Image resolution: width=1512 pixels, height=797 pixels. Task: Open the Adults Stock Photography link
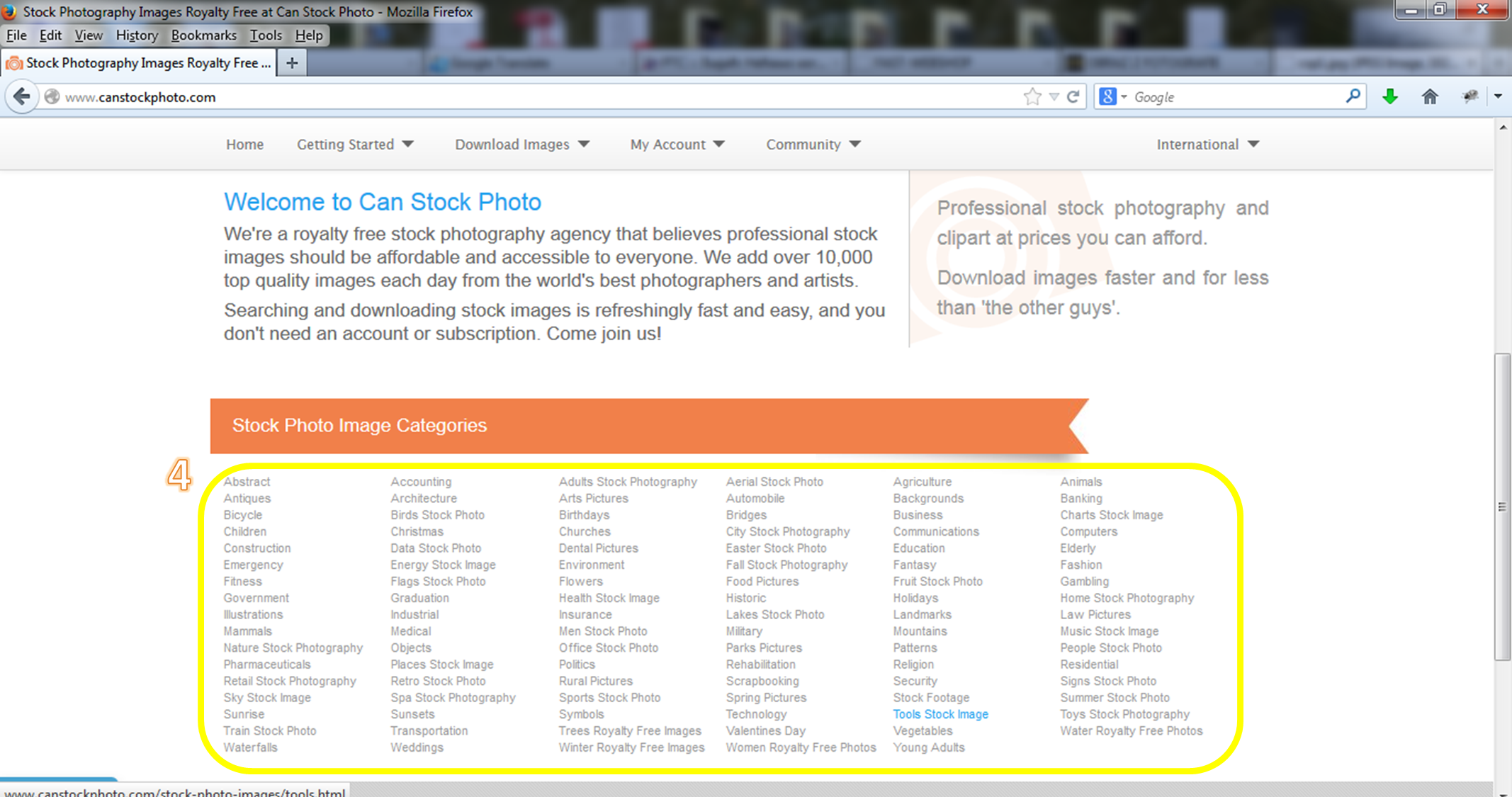coord(628,482)
